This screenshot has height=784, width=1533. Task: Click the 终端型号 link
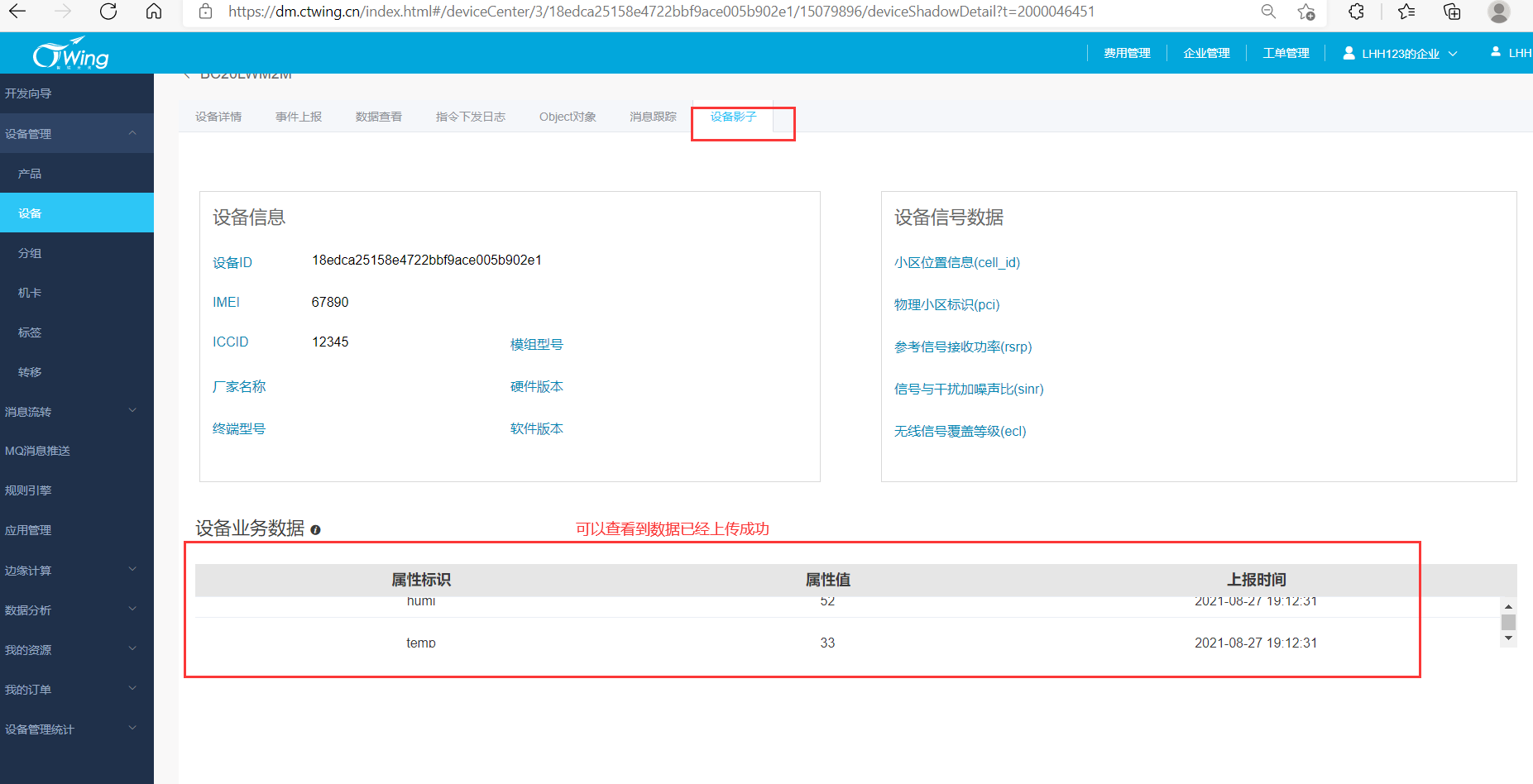click(x=239, y=428)
